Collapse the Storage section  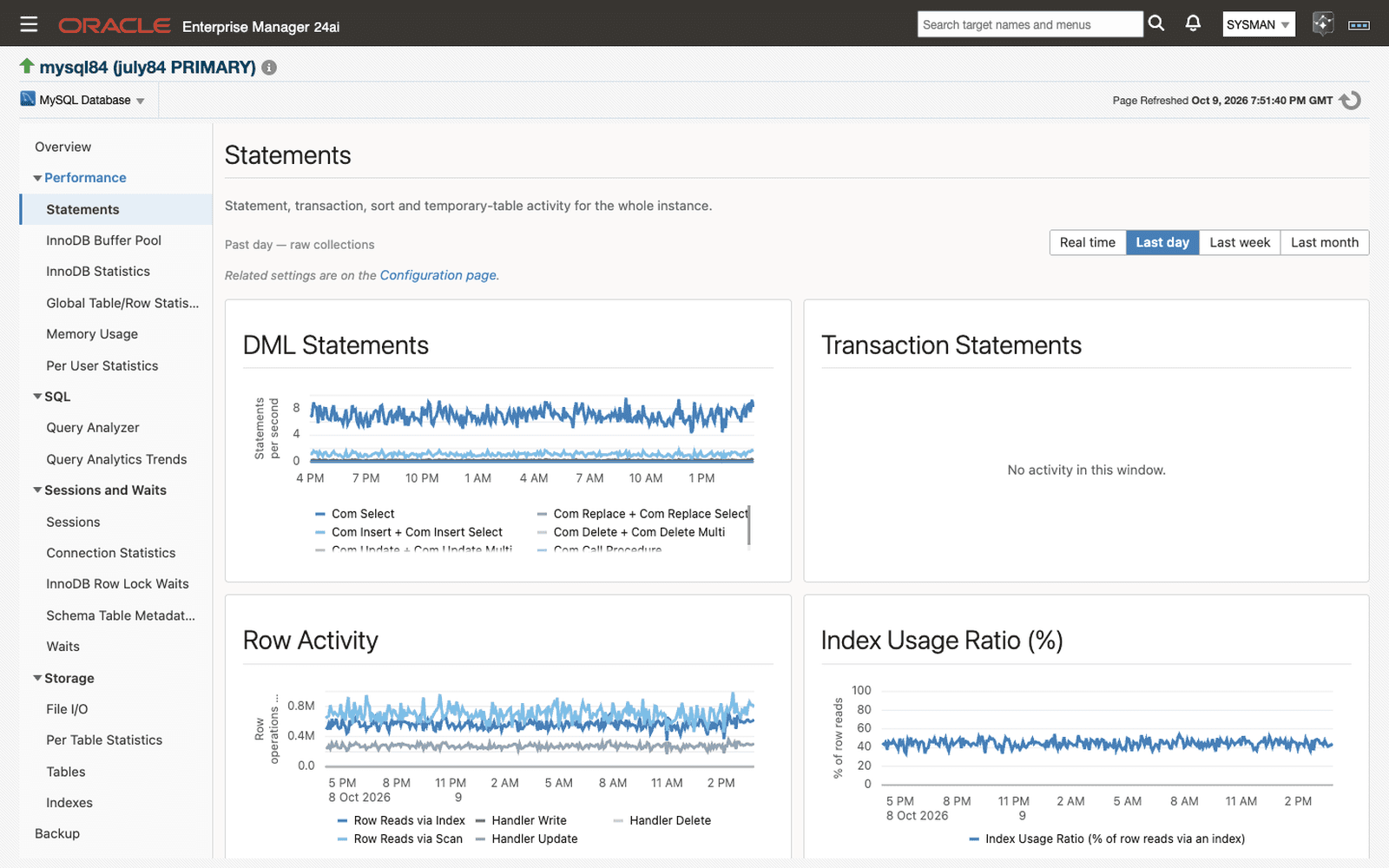click(37, 678)
